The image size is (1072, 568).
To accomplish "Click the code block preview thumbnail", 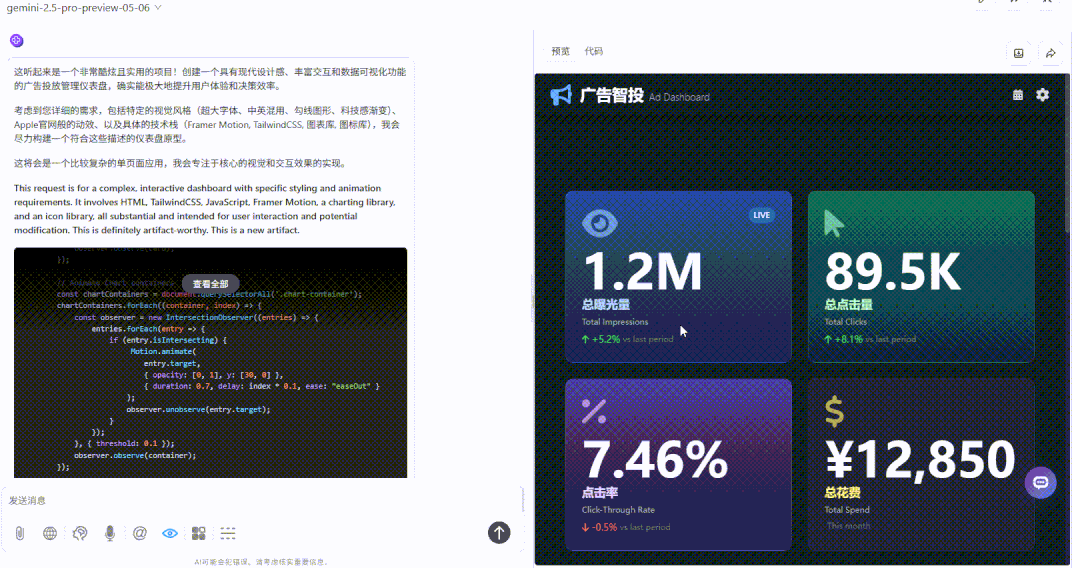I will click(x=211, y=362).
